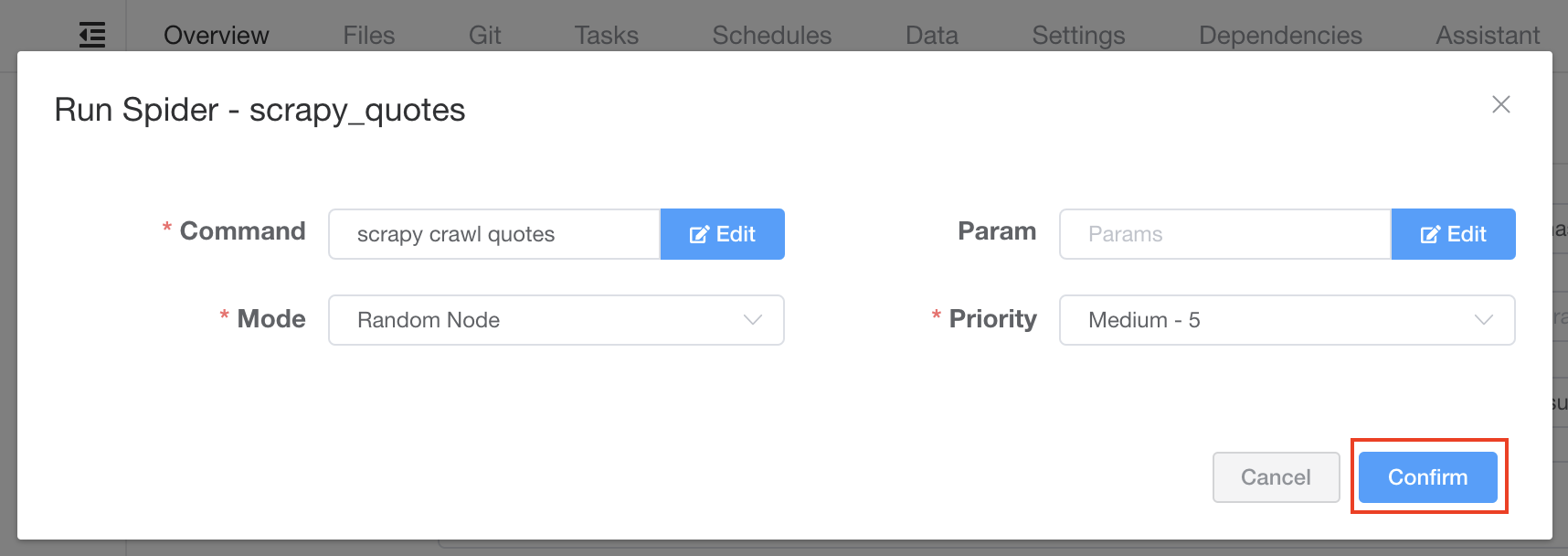Select the Tasks tab

(607, 35)
